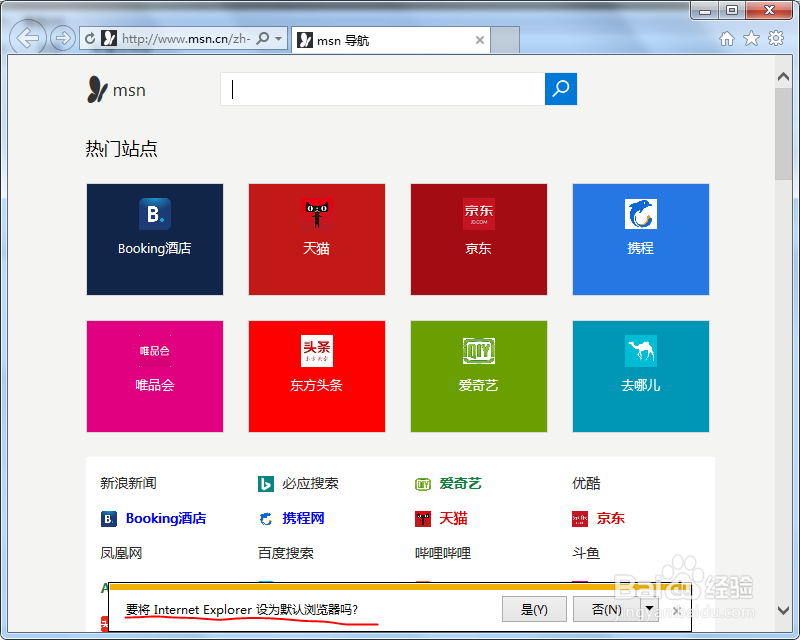Open the 斗鱼 link

click(x=586, y=553)
